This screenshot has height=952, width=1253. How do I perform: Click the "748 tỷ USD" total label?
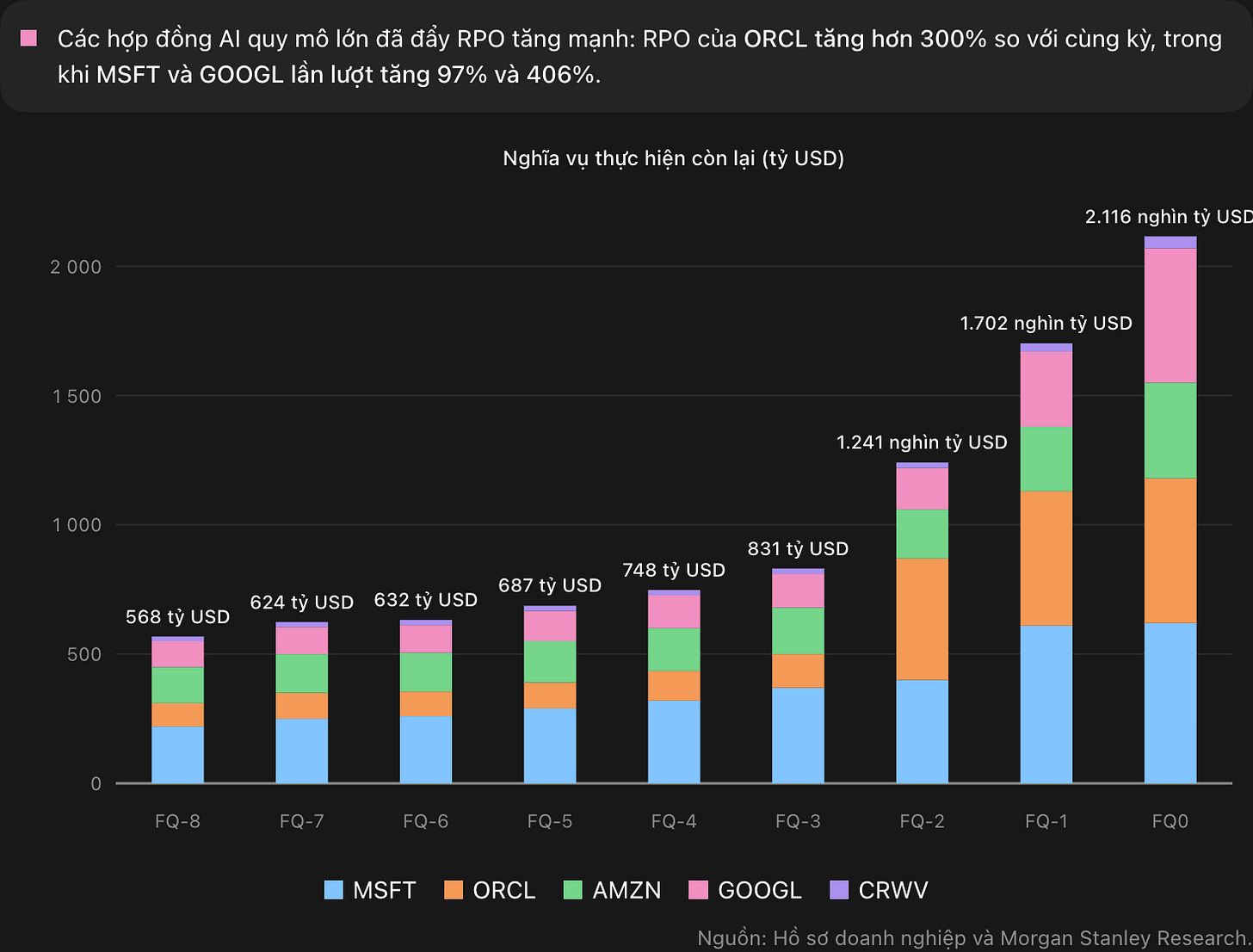(x=674, y=570)
